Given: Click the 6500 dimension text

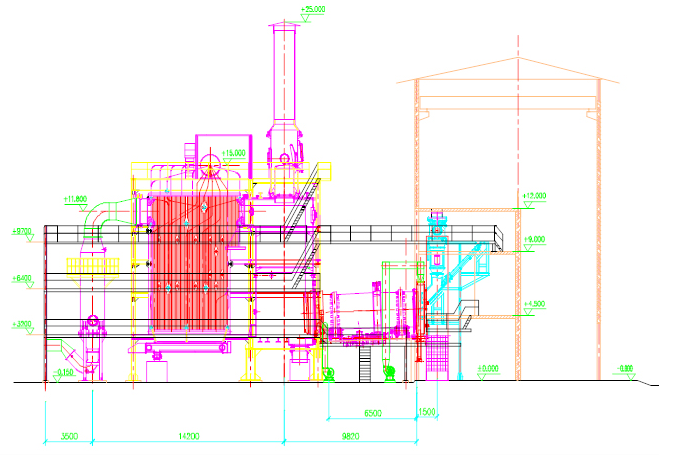Looking at the screenshot, I should (371, 412).
